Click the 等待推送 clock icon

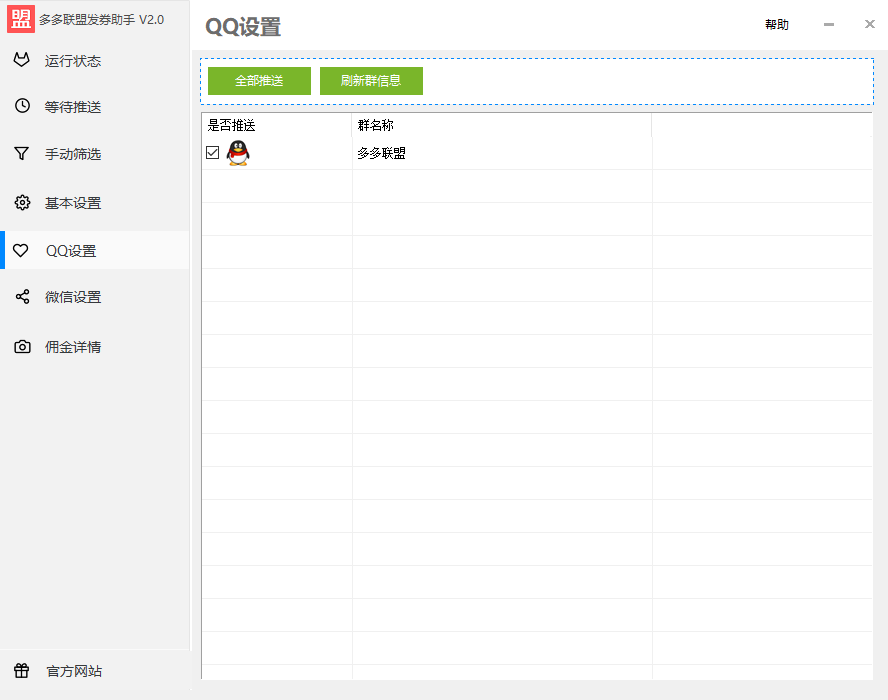22,106
